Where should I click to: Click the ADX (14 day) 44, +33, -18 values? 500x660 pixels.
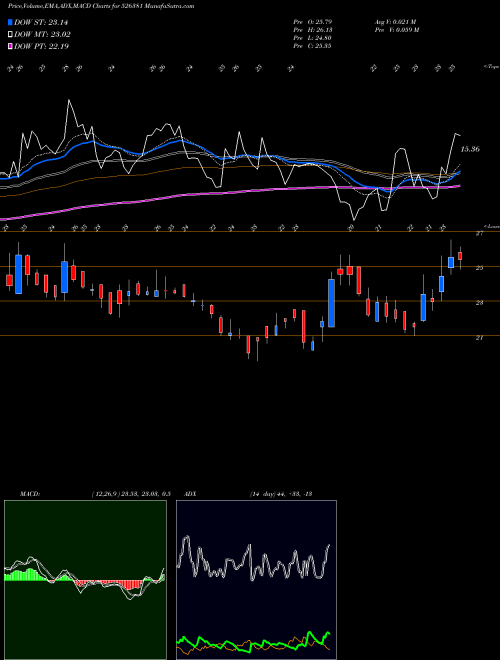pos(280,494)
